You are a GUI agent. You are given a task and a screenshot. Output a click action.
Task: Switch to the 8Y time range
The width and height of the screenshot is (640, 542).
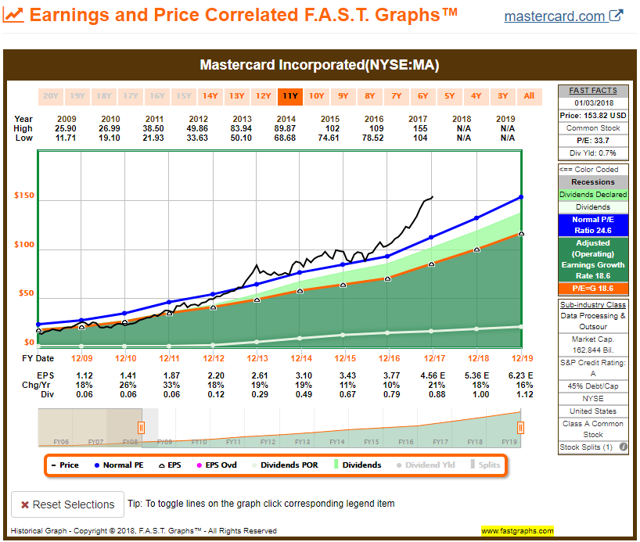tap(370, 96)
